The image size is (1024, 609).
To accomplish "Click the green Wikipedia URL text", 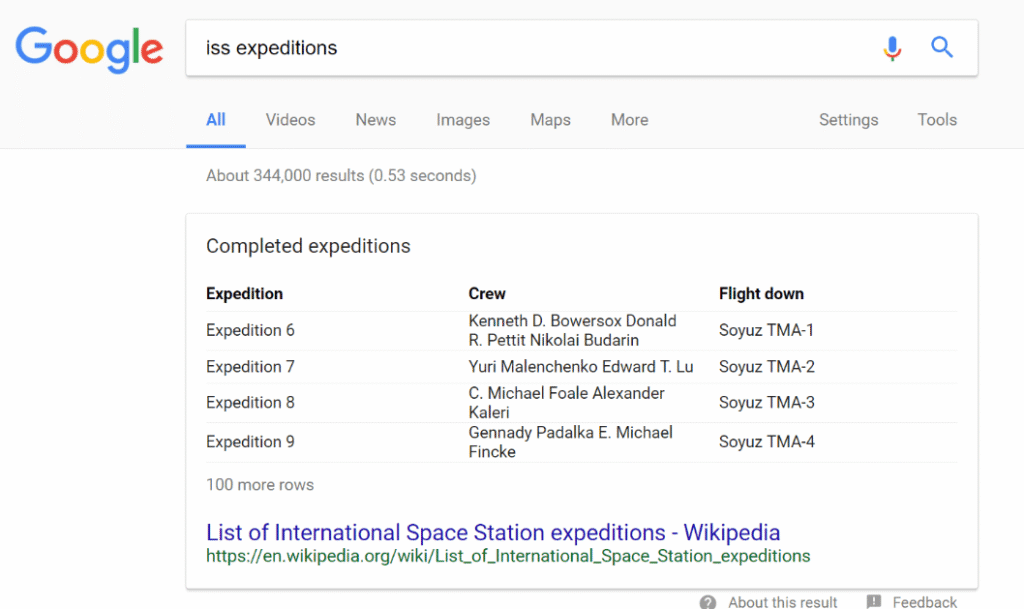I will (x=506, y=556).
